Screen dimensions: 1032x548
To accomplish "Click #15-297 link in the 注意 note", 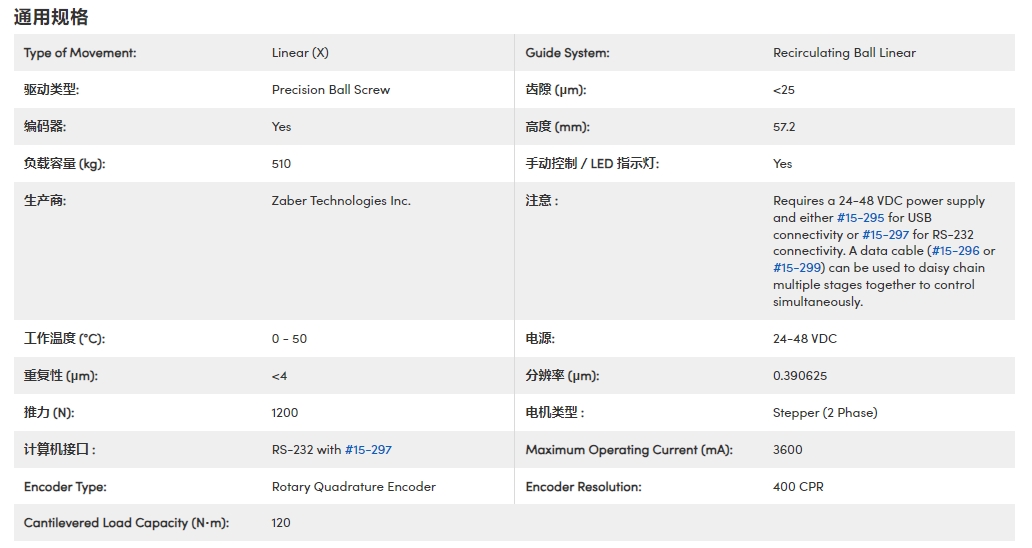I will pyautogui.click(x=885, y=235).
